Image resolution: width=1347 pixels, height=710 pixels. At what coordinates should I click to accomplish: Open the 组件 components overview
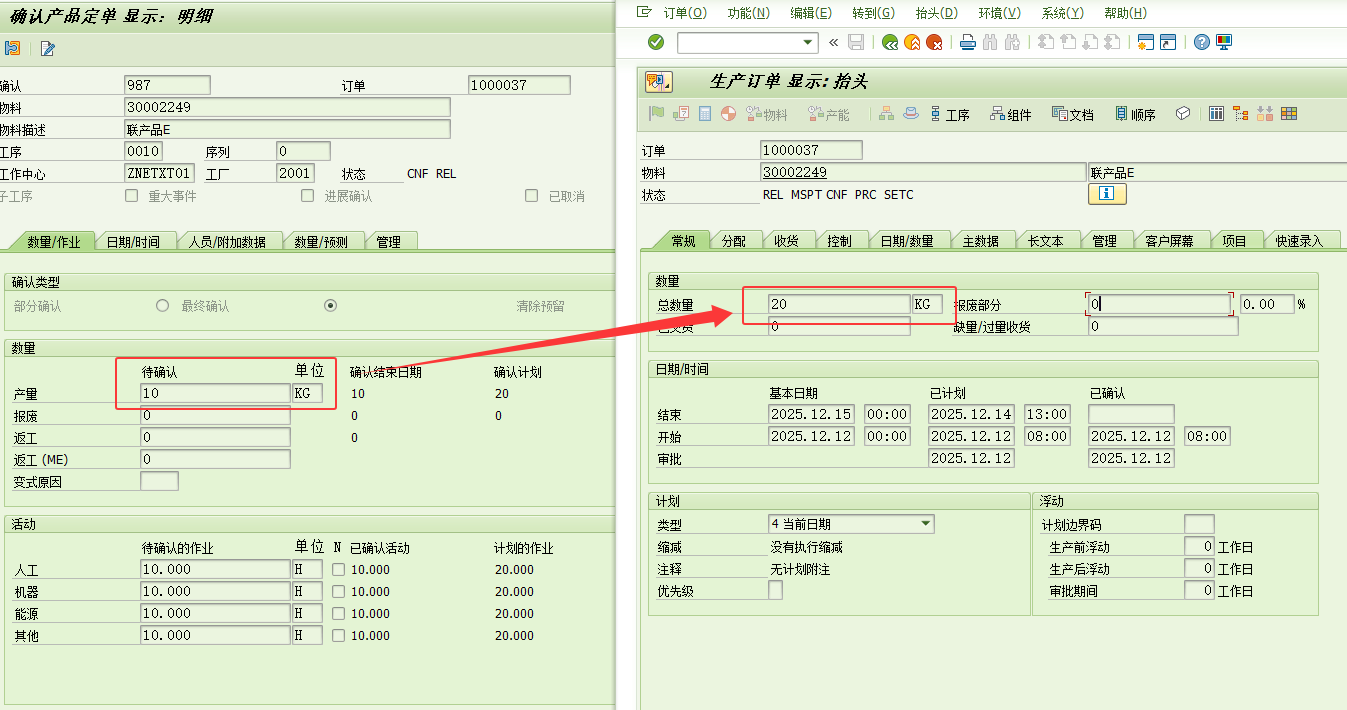(x=1010, y=115)
